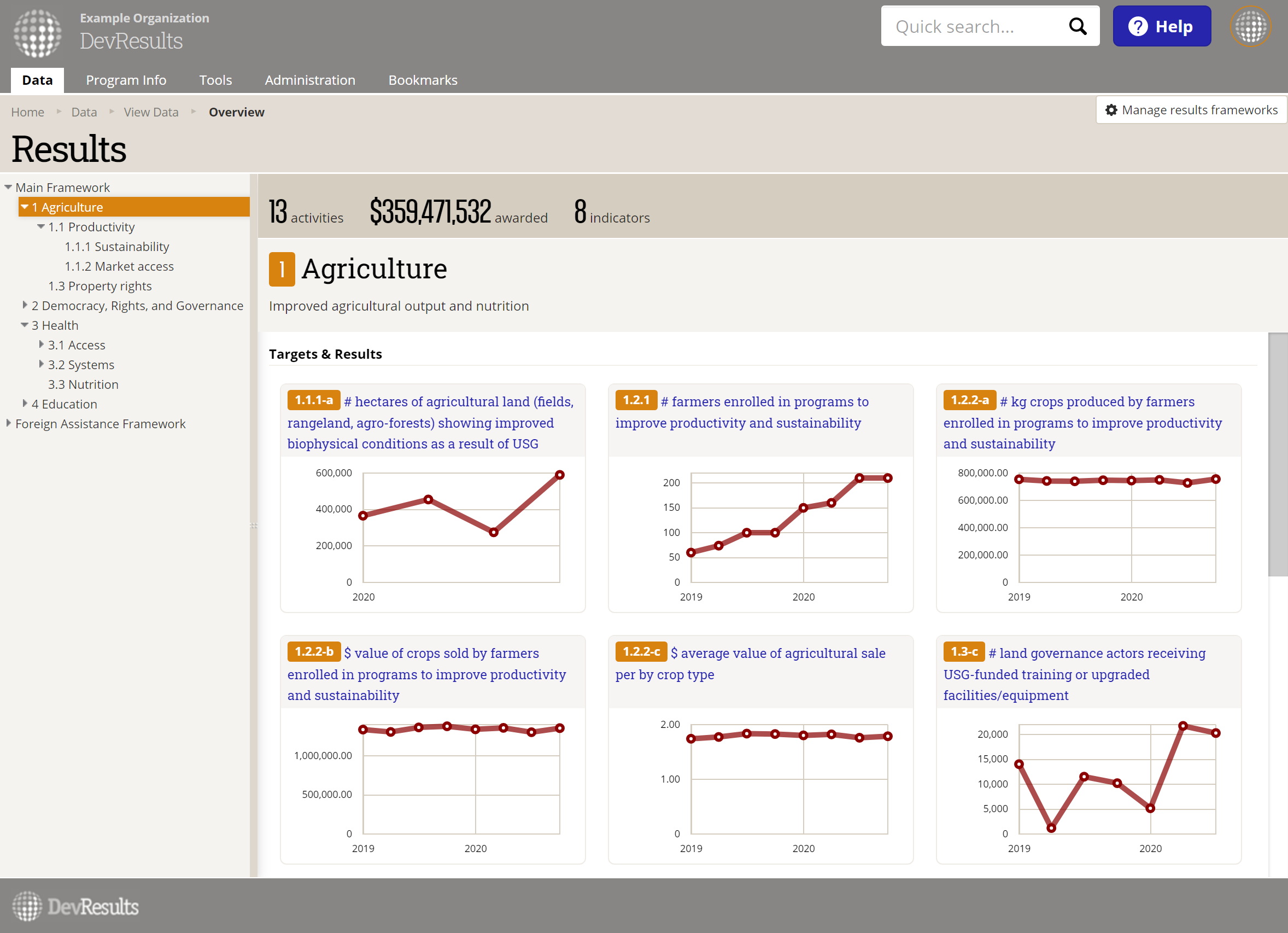1288x933 pixels.
Task: Click the search magnifier icon
Action: [x=1077, y=26]
